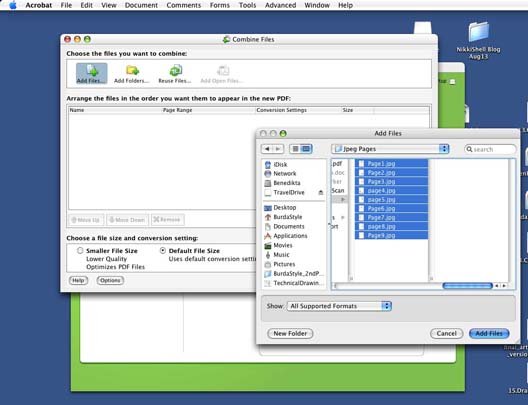
Task: Click the Add Files confirm button
Action: (x=489, y=333)
